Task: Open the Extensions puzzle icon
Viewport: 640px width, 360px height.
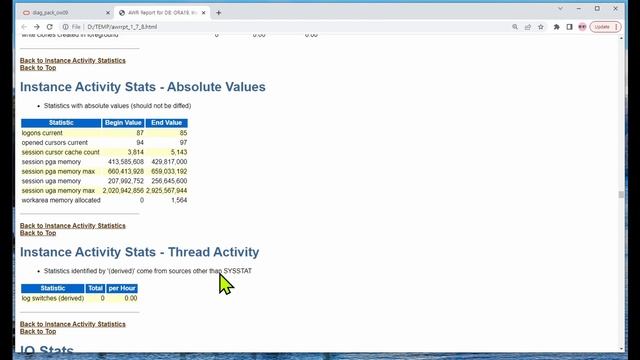Action: coord(556,27)
